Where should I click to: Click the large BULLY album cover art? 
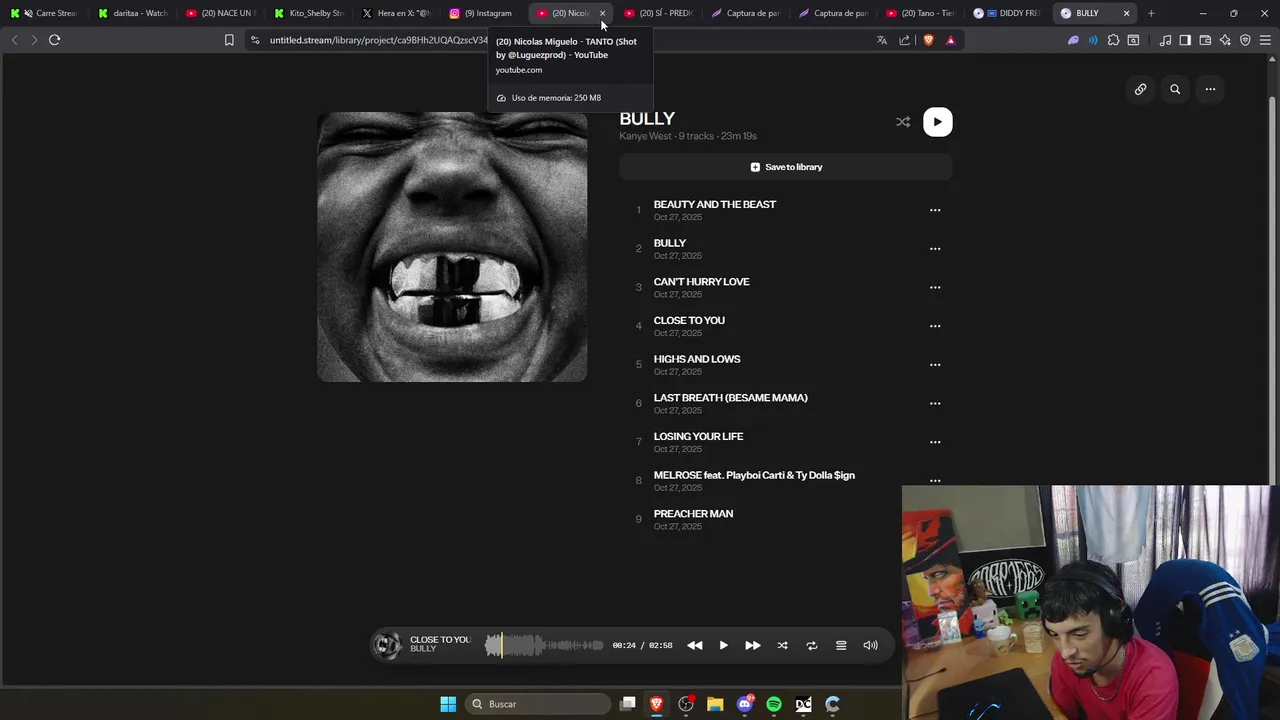click(x=452, y=247)
